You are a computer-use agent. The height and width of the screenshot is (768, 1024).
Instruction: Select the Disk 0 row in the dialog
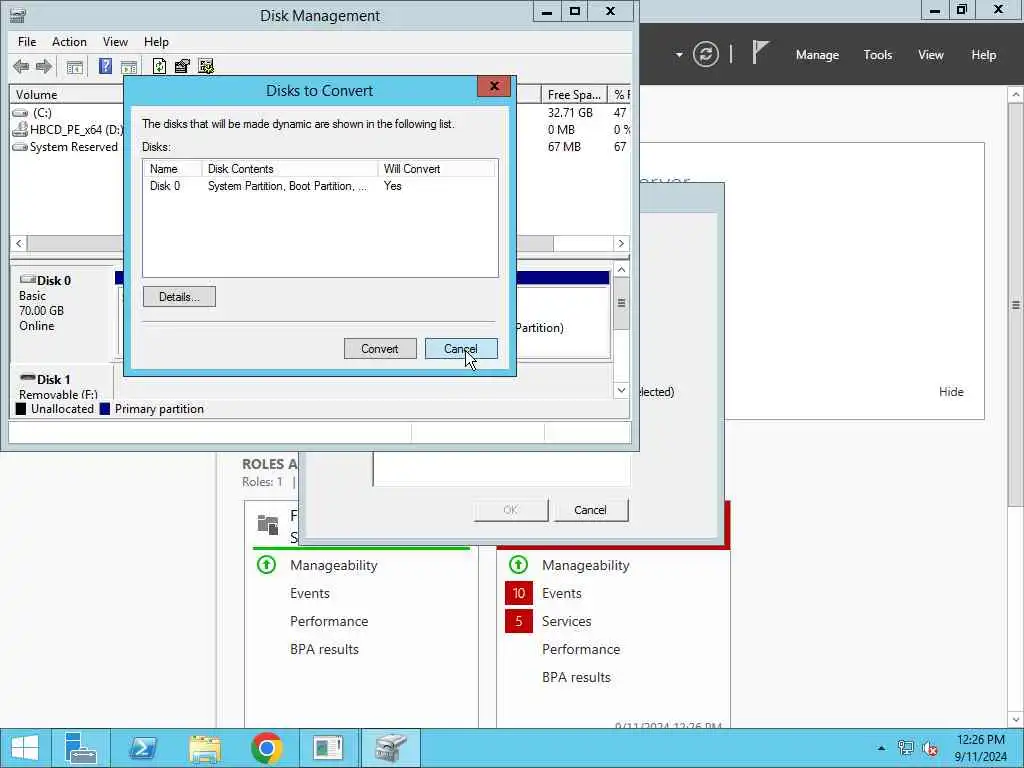tap(320, 186)
